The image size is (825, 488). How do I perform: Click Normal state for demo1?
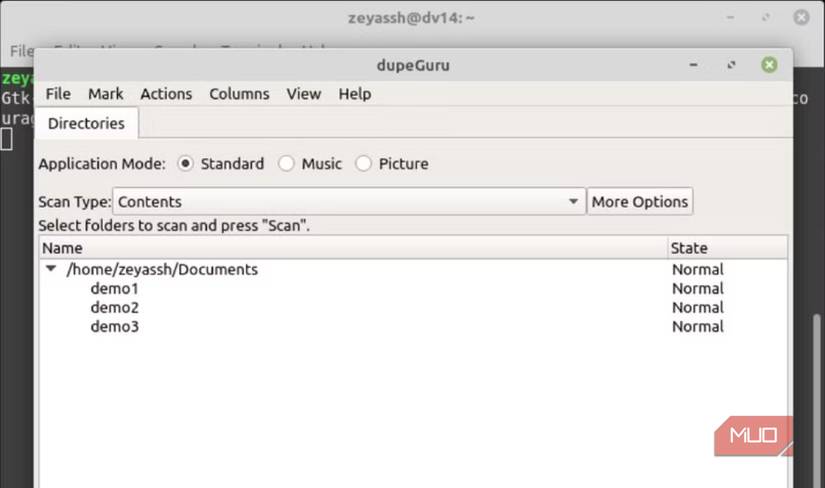pyautogui.click(x=698, y=288)
